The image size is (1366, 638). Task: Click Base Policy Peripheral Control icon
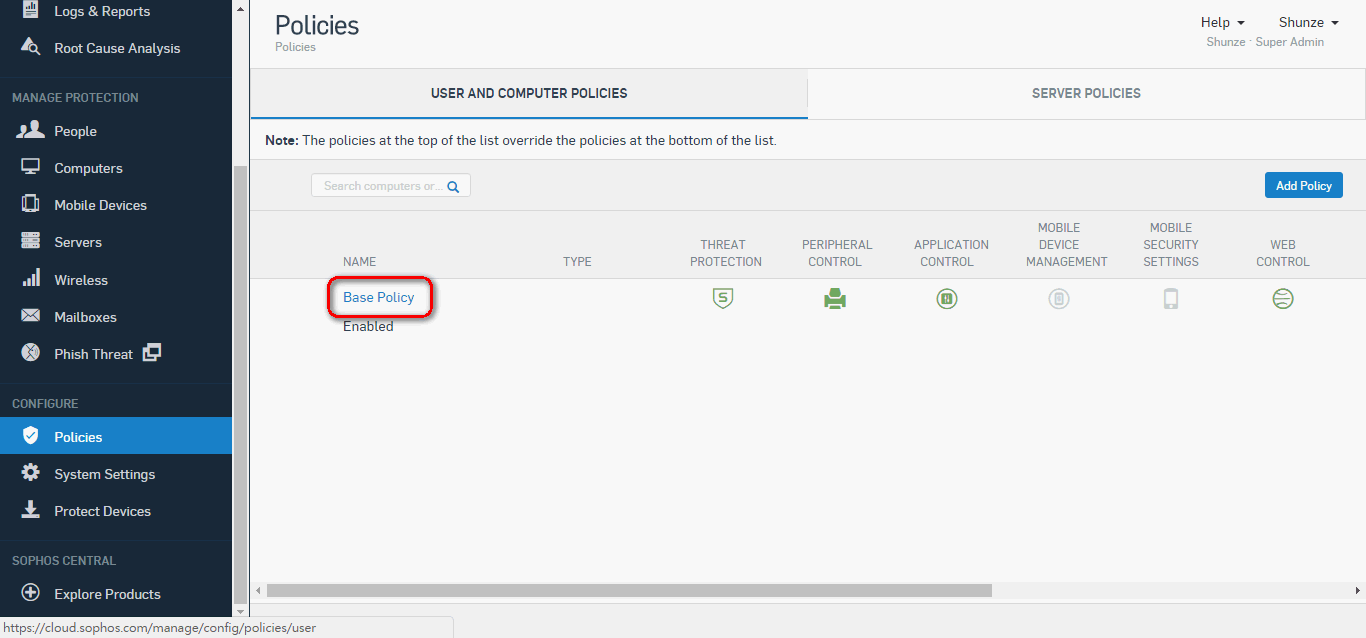pyautogui.click(x=835, y=298)
